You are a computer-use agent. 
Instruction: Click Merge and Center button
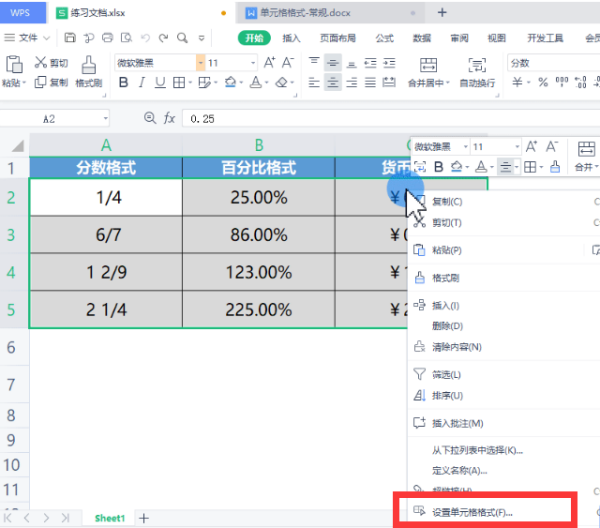(x=428, y=72)
